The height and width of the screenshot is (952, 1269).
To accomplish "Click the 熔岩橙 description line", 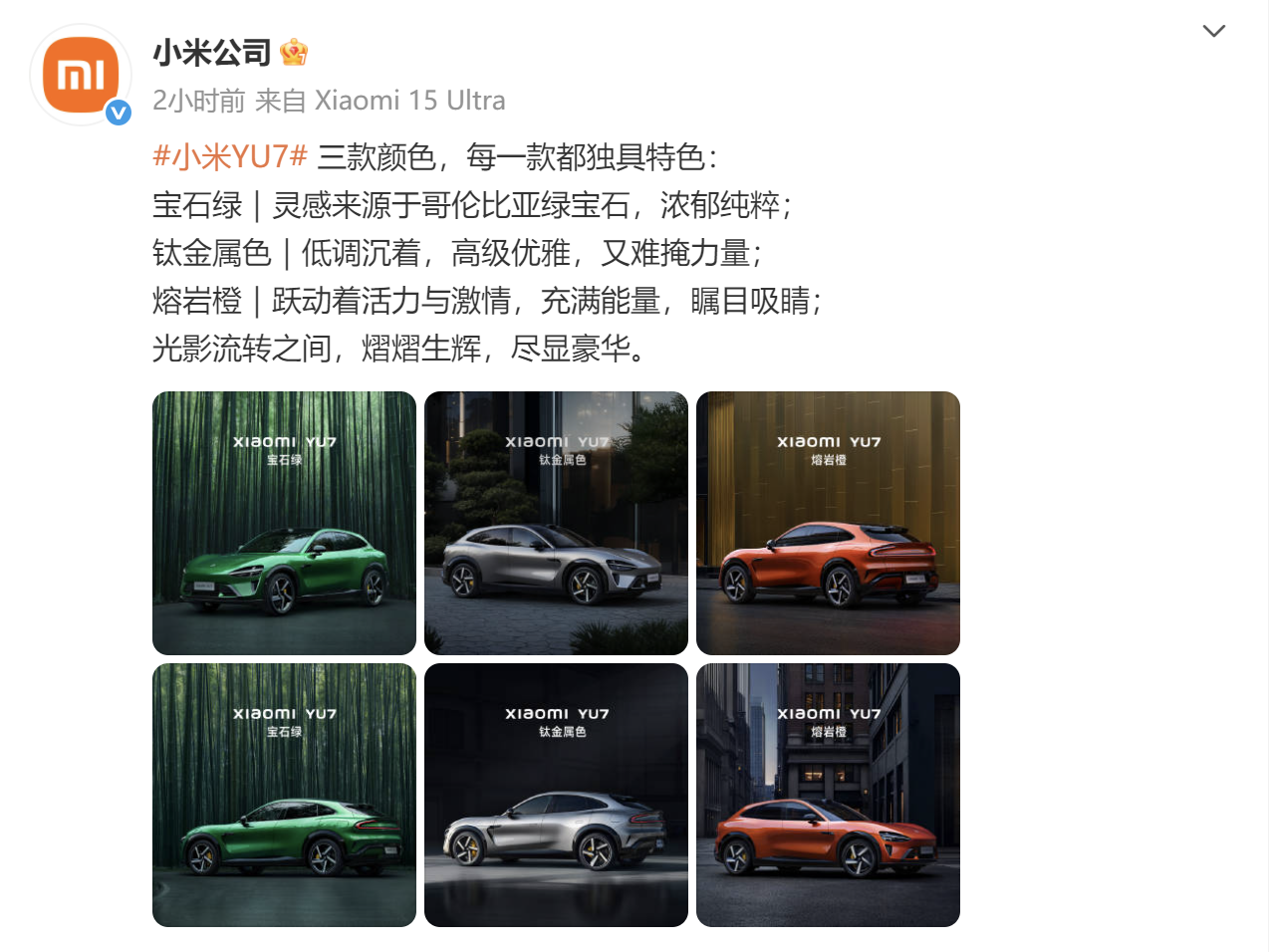I will coord(488,301).
